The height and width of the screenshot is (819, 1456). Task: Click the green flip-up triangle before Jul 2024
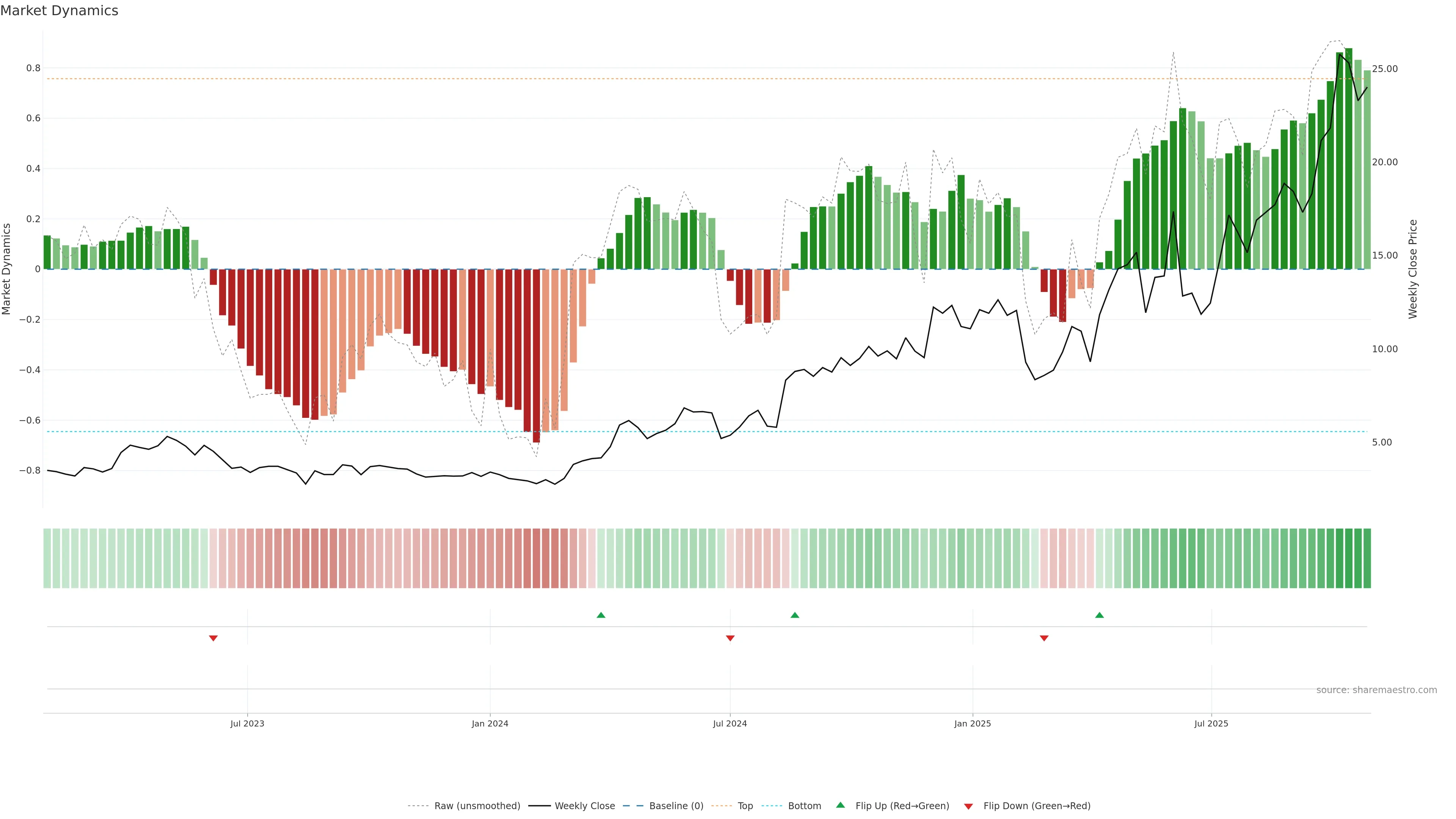(601, 615)
